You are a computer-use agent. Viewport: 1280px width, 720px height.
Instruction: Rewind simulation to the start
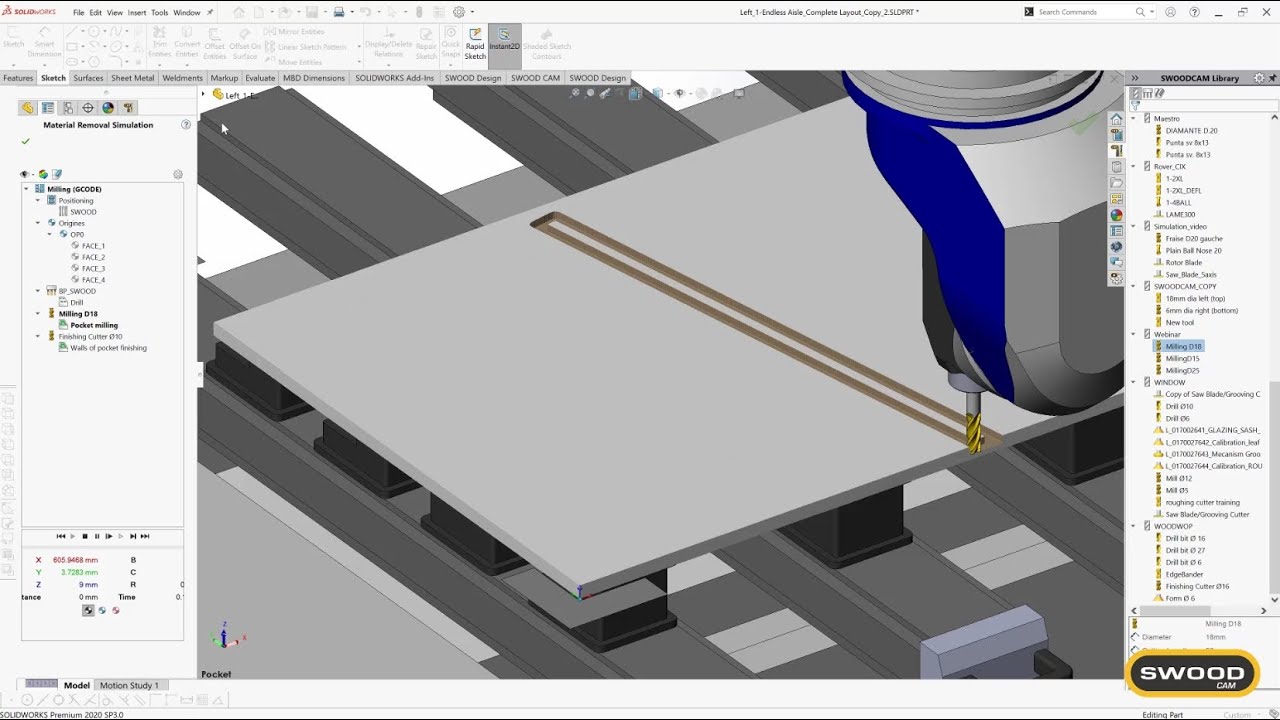pos(60,536)
